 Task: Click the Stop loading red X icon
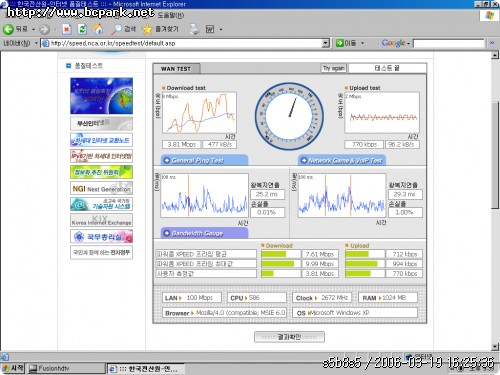[67, 29]
